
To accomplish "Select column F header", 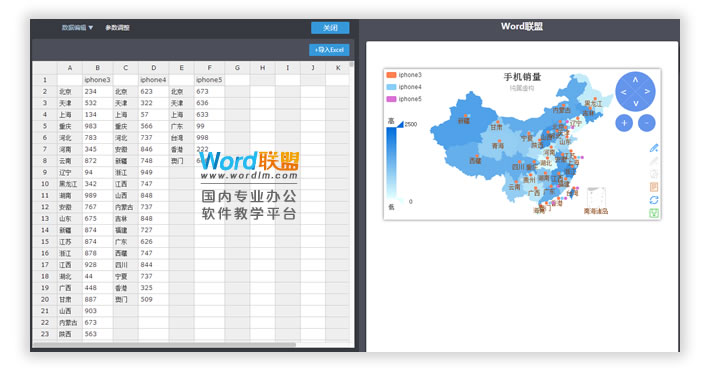I will tap(209, 68).
